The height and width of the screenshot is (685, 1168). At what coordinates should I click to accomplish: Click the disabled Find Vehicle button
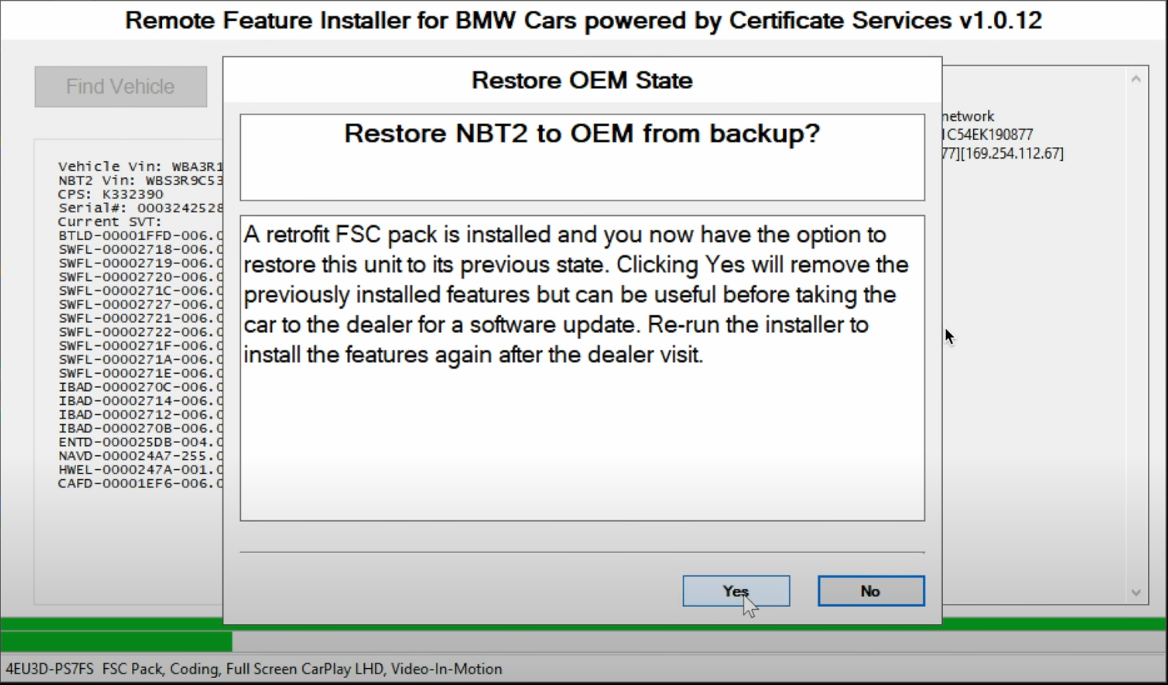[x=121, y=86]
